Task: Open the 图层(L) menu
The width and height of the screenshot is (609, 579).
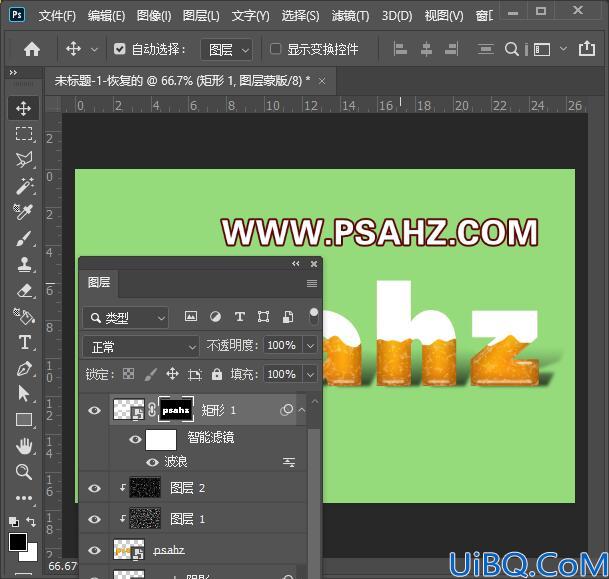Action: (201, 16)
